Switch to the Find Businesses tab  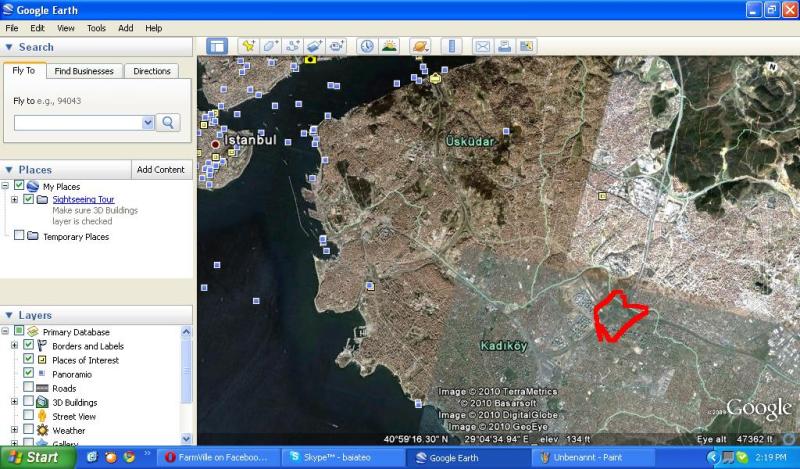[x=84, y=71]
